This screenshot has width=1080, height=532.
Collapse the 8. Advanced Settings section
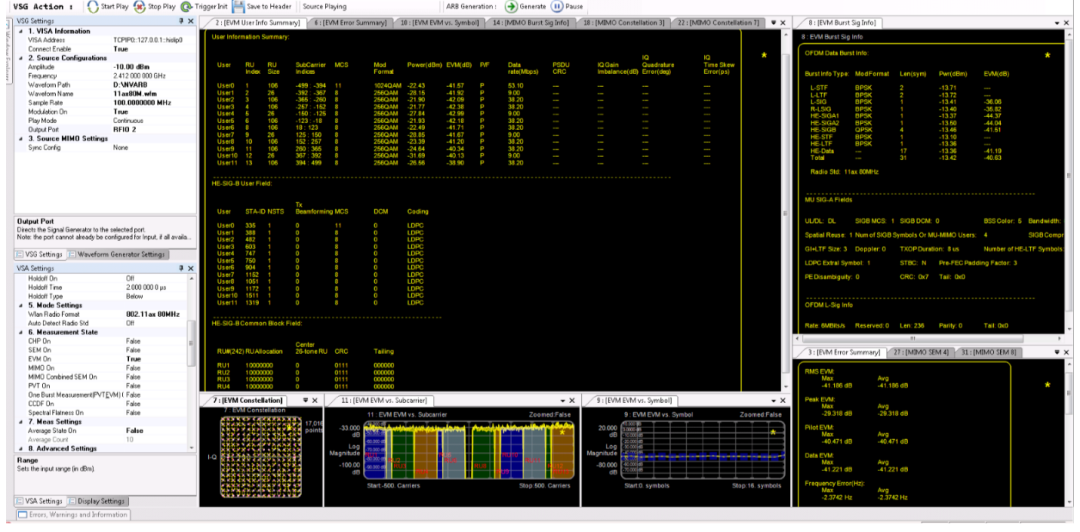(20, 449)
